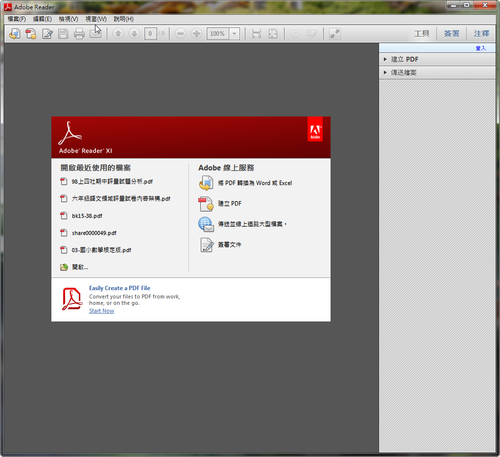Click the Zoom in plus icon
500x457 pixels.
(x=196, y=34)
